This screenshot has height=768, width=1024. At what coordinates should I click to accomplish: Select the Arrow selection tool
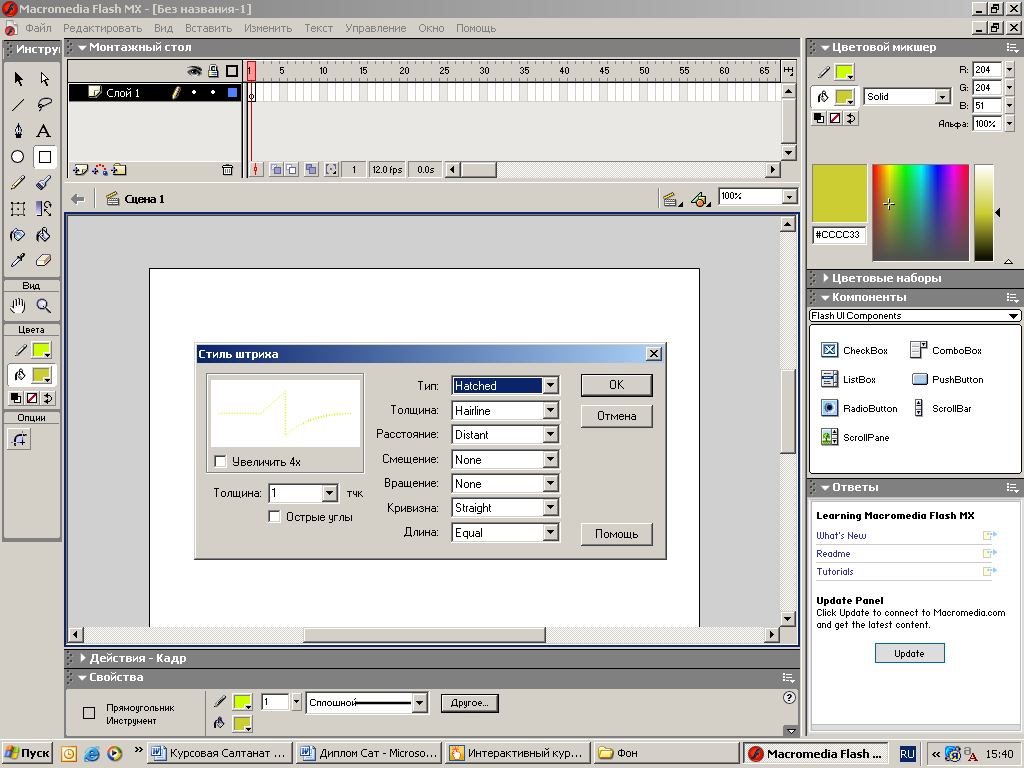(x=18, y=79)
